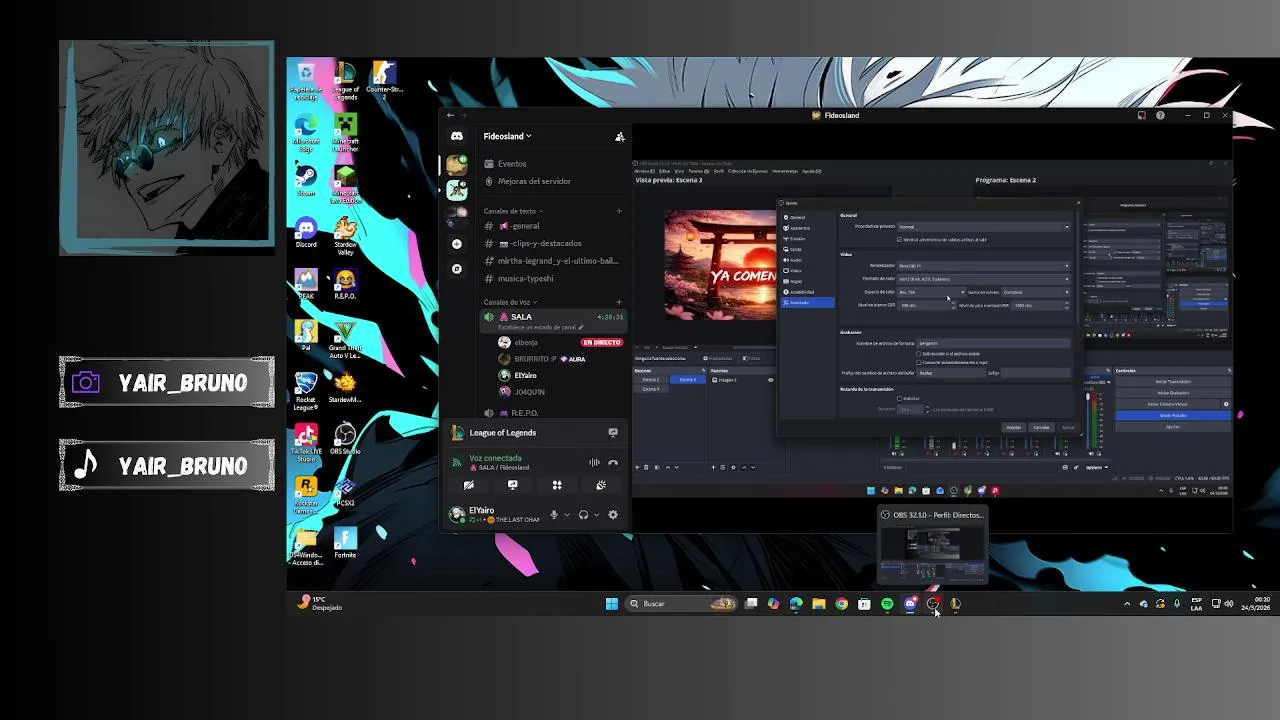Open Renderizador dropdown in OBS settings
1280x720 pixels.
pos(983,266)
